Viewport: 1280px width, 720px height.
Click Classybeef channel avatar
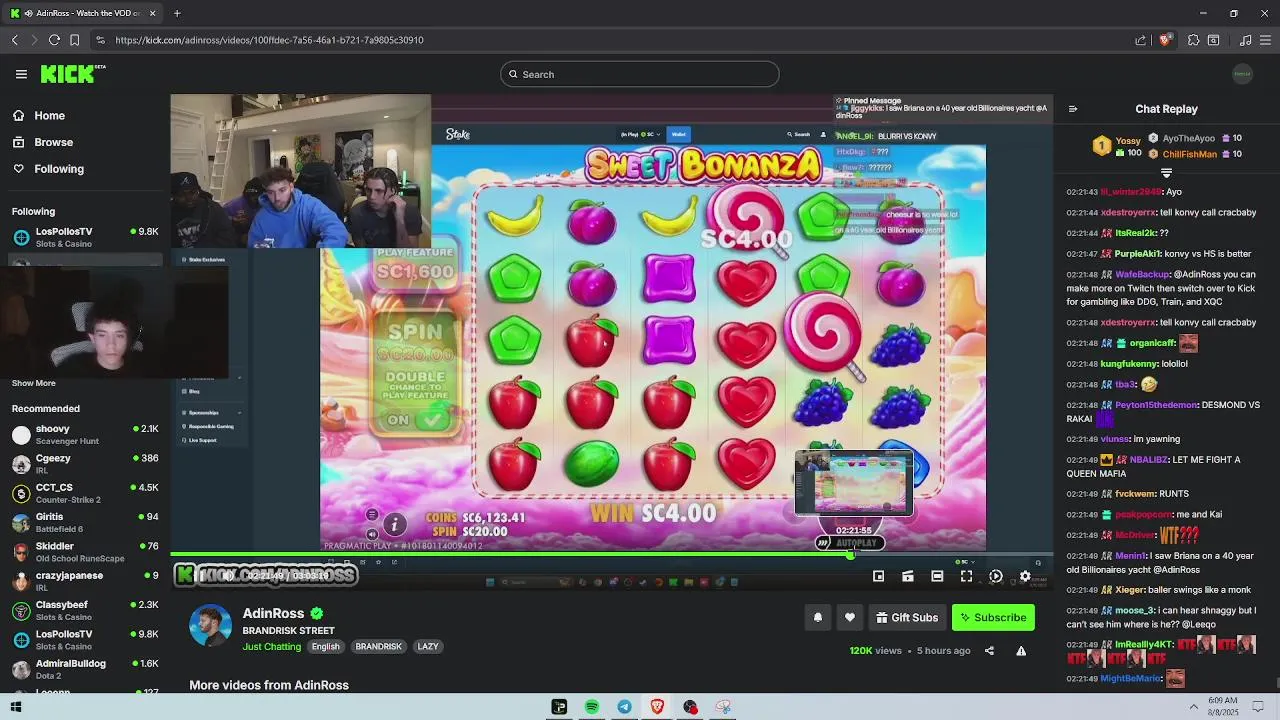[x=21, y=610]
